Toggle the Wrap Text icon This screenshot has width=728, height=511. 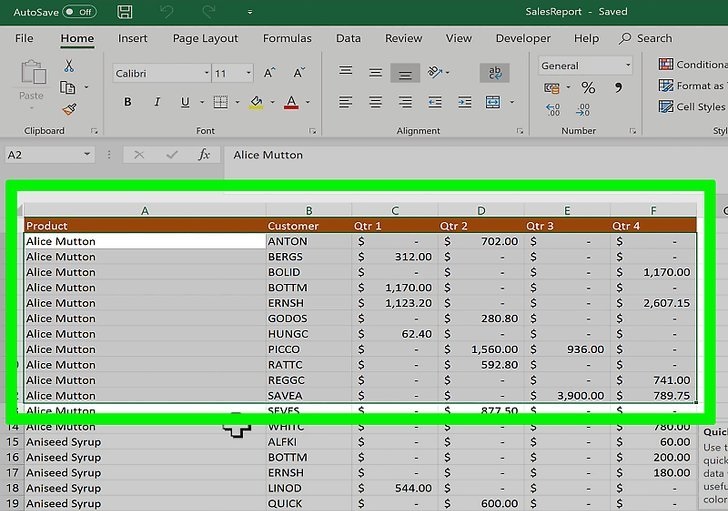pyautogui.click(x=494, y=73)
